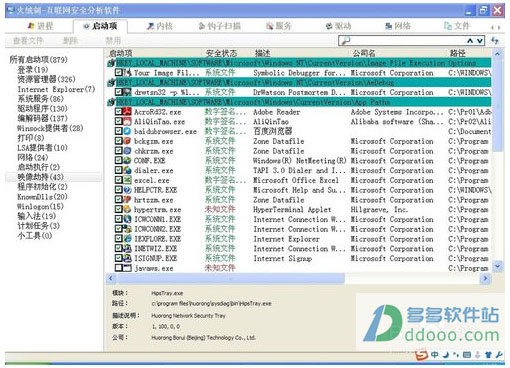Click the INETWIZ.EXE icon
Viewport: 510px width, 368px height.
click(127, 248)
